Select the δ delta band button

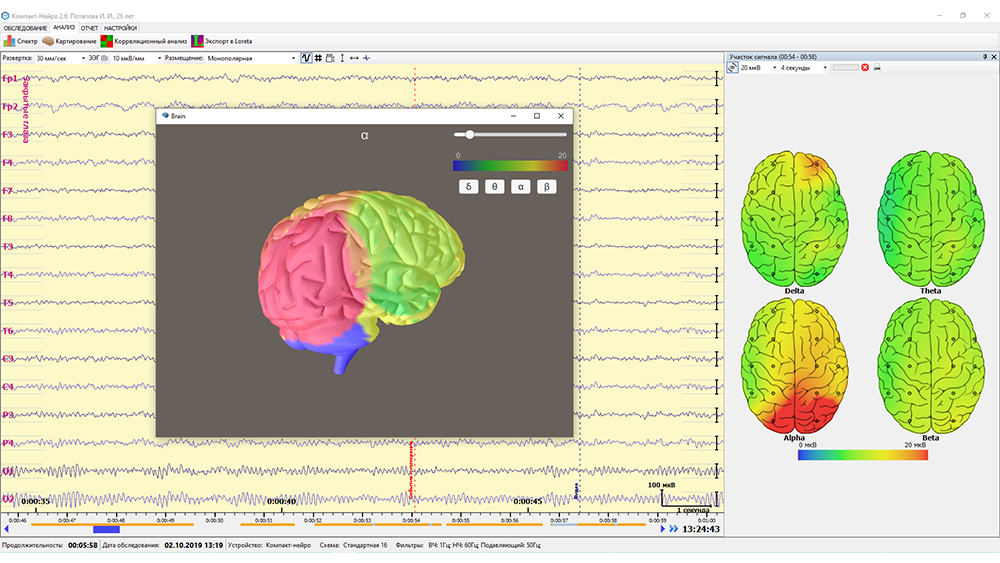tap(468, 187)
